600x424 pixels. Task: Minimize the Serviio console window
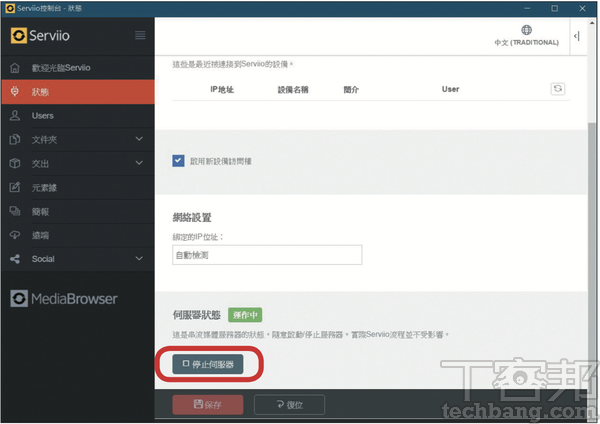(x=527, y=8)
